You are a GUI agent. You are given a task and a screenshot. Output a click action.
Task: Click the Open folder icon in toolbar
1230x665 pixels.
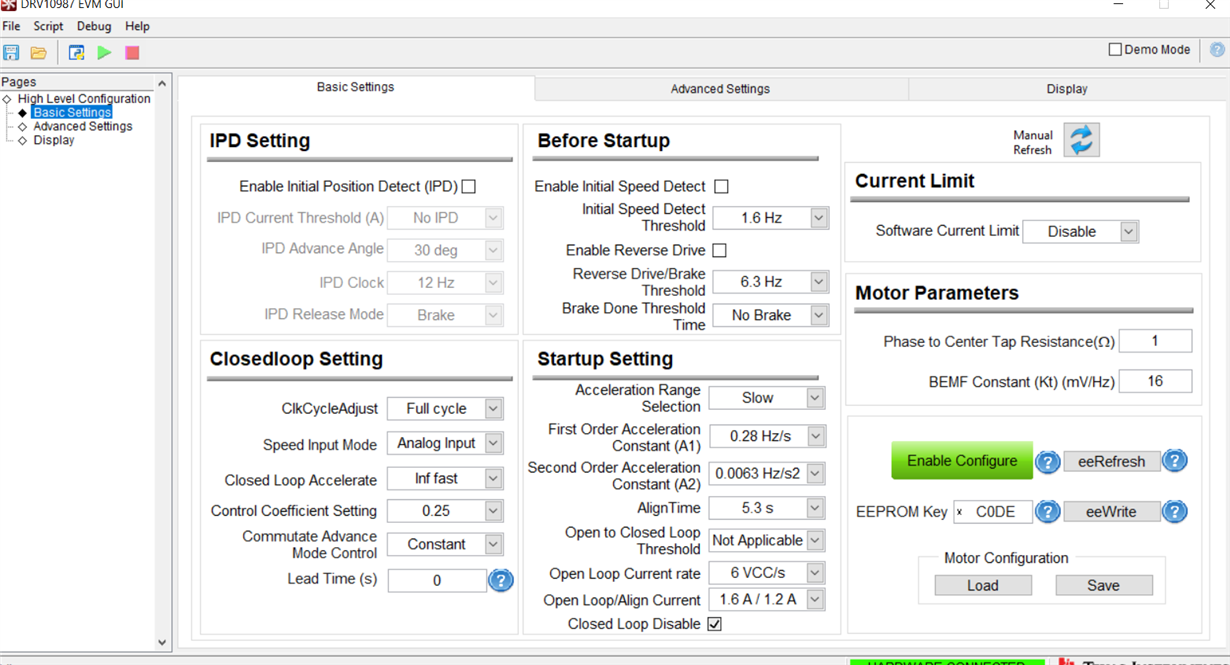(x=39, y=52)
